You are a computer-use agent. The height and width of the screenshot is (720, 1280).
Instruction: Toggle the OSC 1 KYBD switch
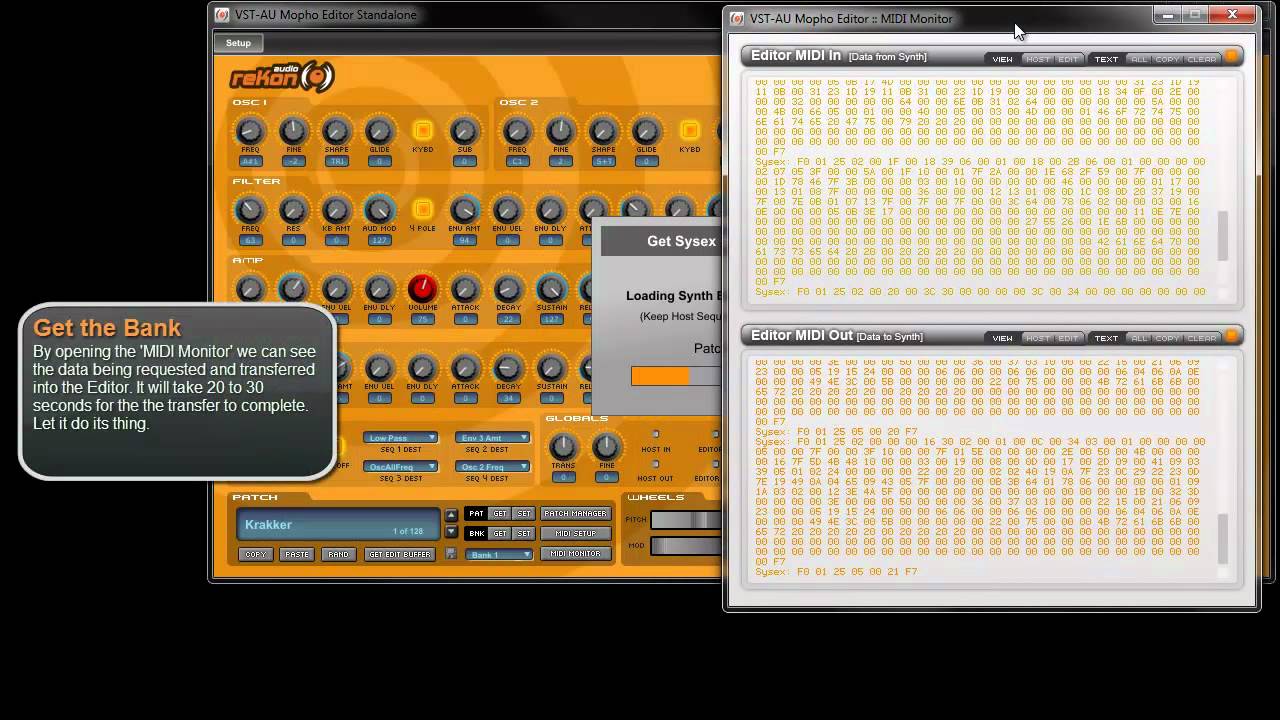tap(422, 131)
